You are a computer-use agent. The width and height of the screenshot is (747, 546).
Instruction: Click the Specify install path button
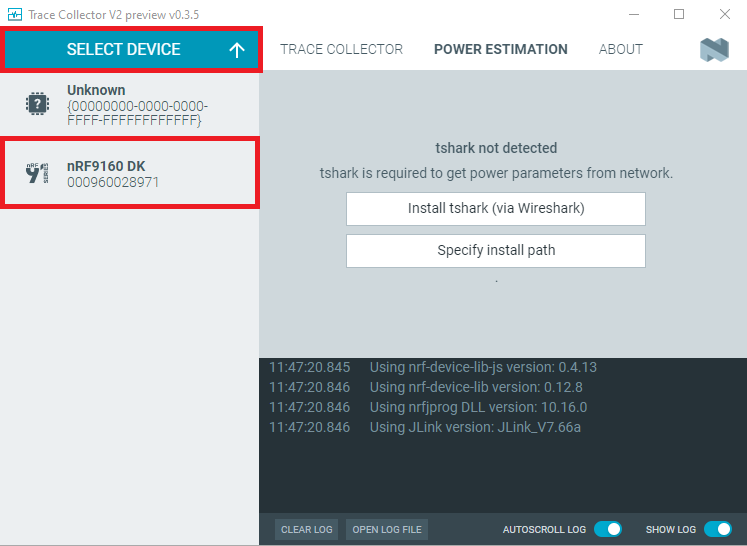495,250
